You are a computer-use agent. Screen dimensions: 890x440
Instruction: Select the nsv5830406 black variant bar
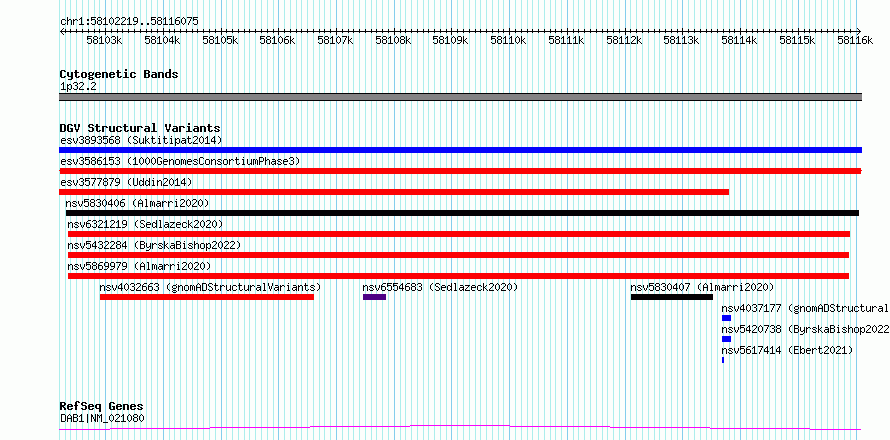click(463, 213)
